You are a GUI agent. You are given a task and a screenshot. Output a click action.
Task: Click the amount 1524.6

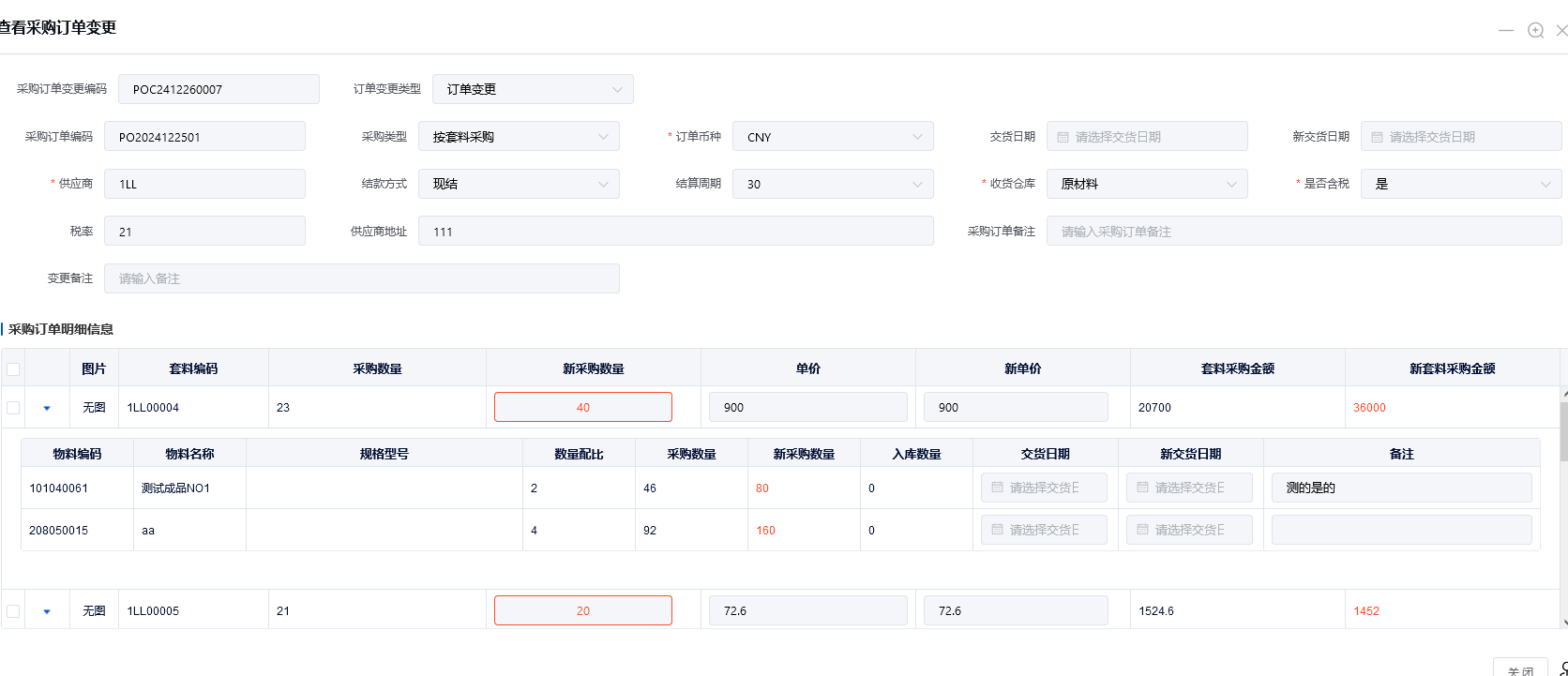point(1156,611)
